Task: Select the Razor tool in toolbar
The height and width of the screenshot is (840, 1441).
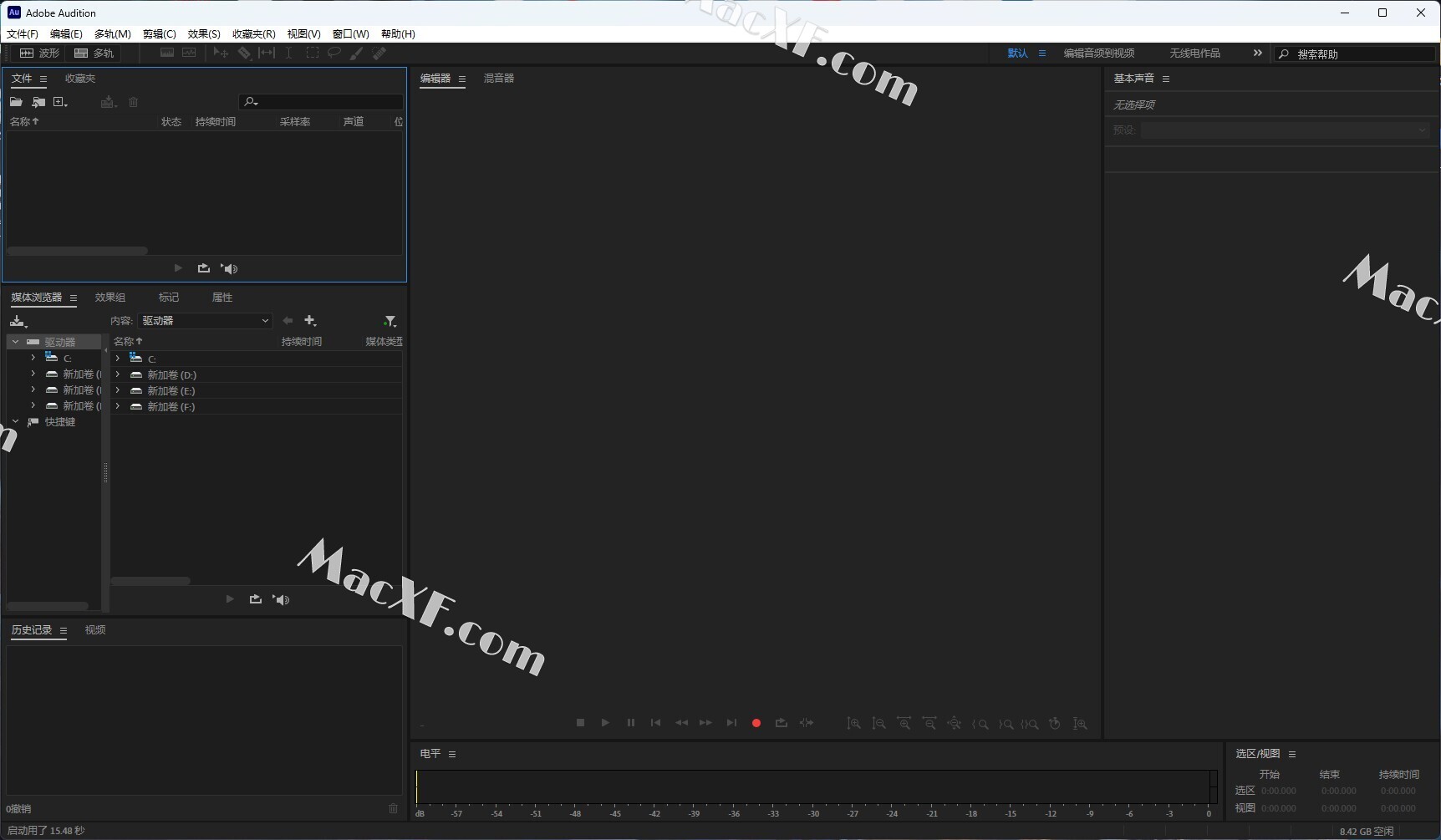Action: 244,53
